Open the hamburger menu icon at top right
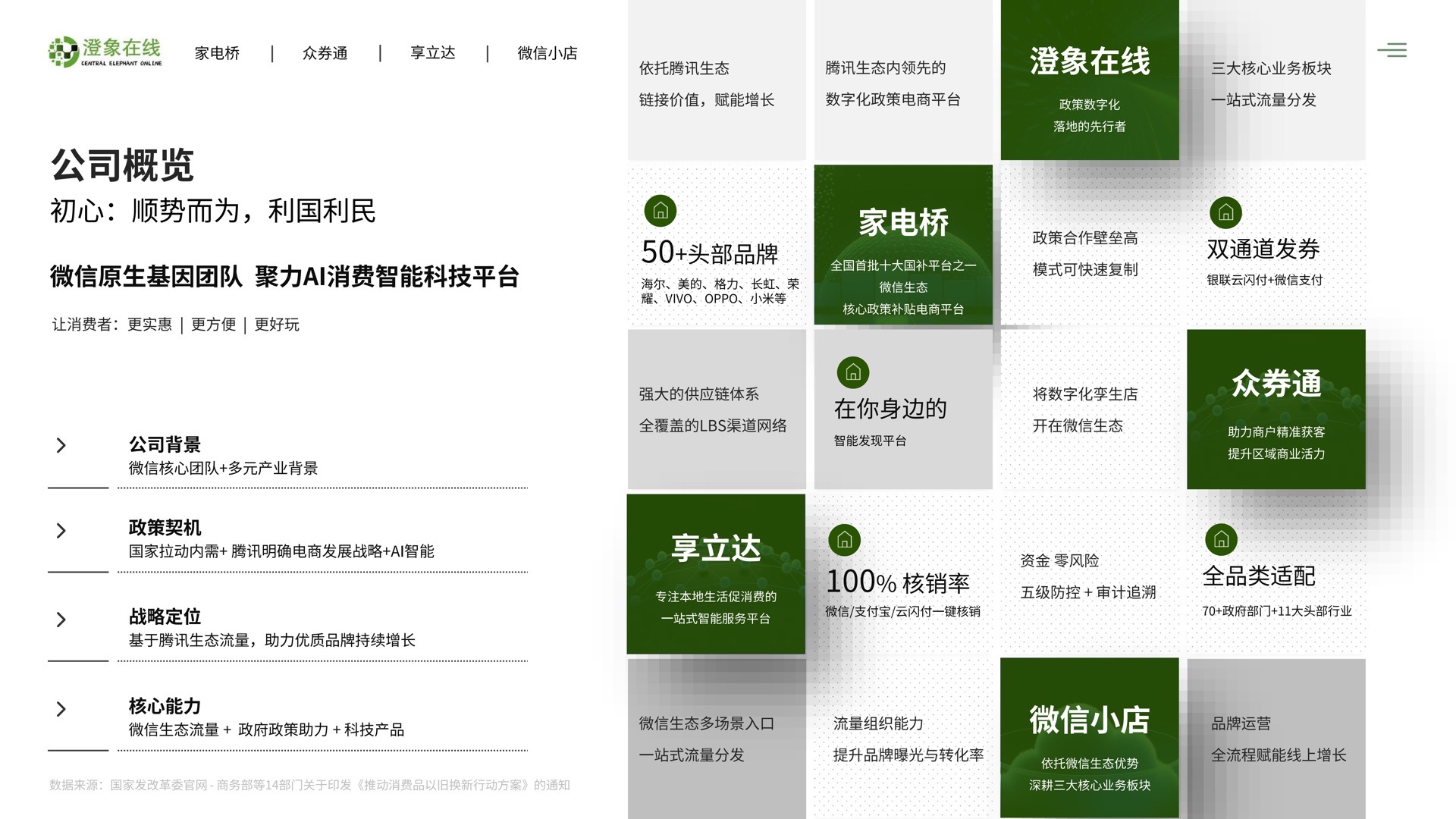Viewport: 1456px width, 819px height. coord(1392,50)
